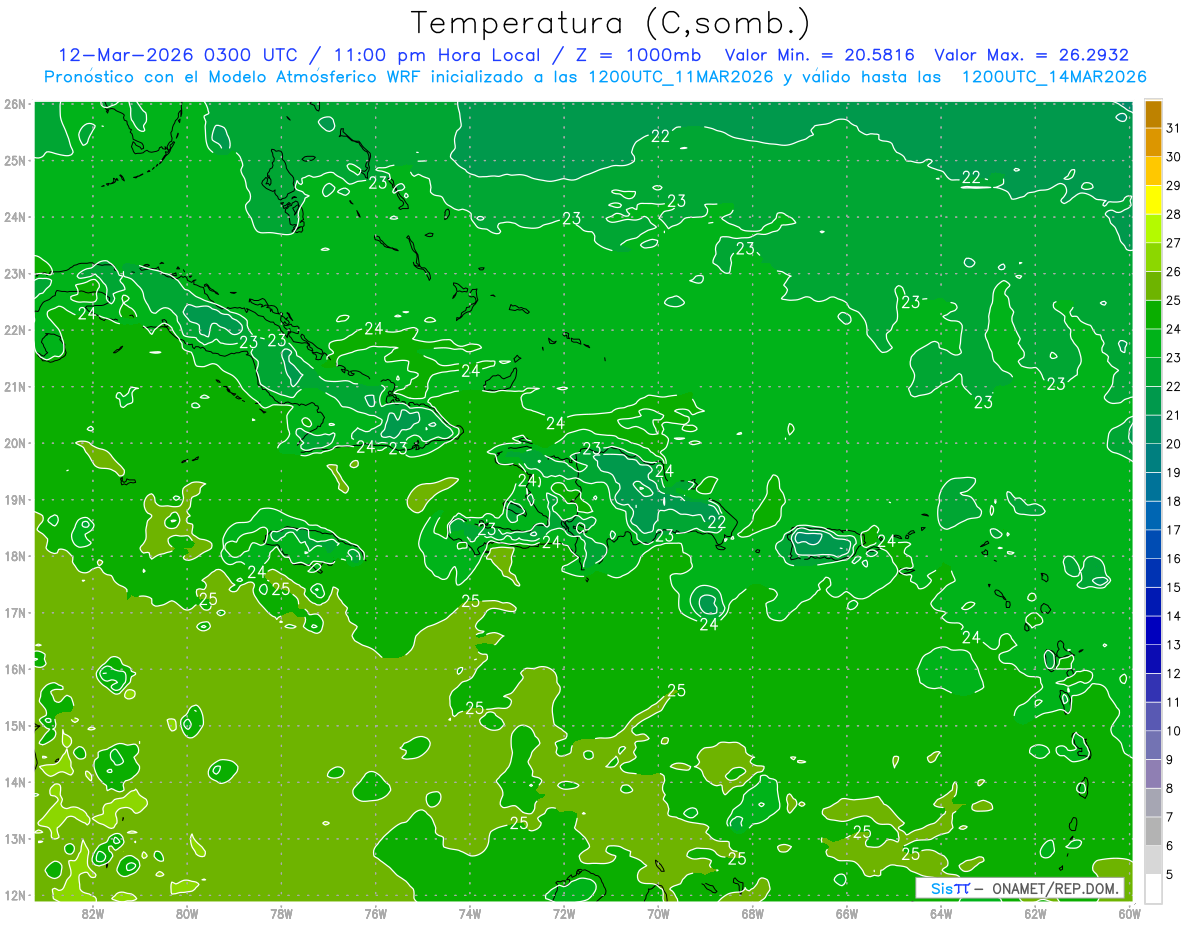Select the 76W longitude axis label
1200x927 pixels.
376,913
